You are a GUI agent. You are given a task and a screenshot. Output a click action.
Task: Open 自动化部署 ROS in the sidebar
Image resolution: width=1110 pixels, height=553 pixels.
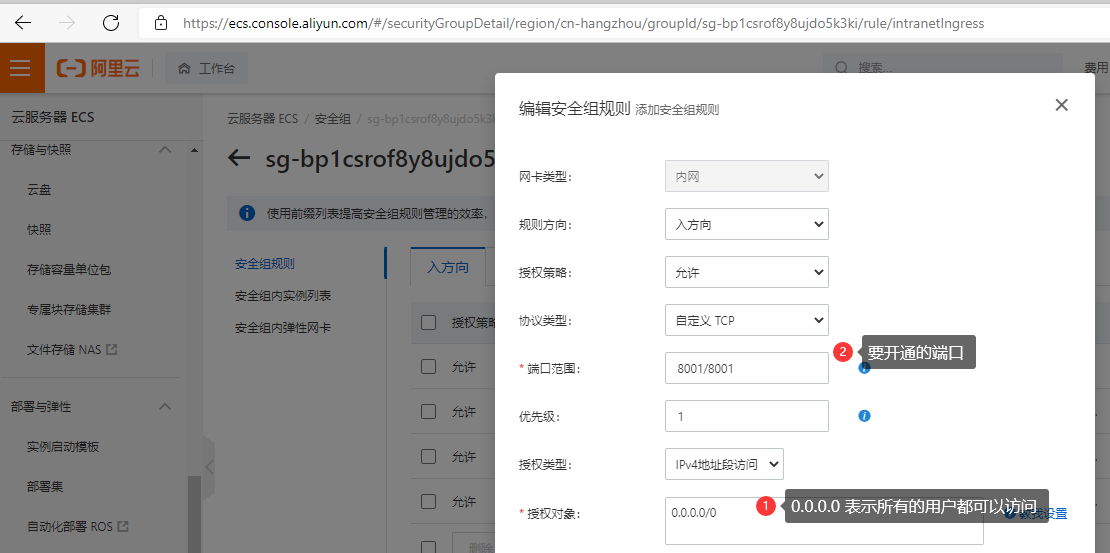pos(70,526)
